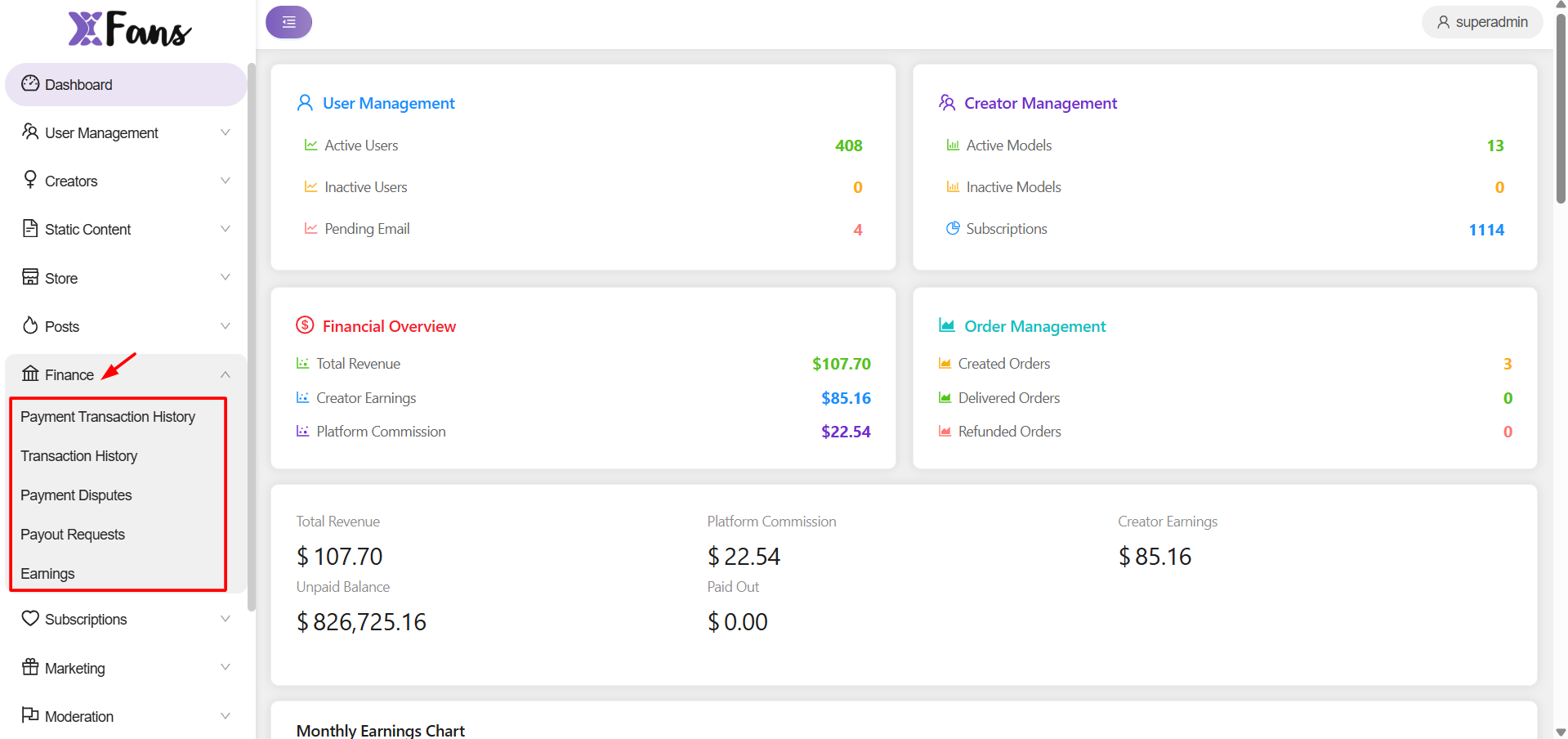Open the superadmin account button
Screen dimensions: 1568x739
coord(1482,22)
